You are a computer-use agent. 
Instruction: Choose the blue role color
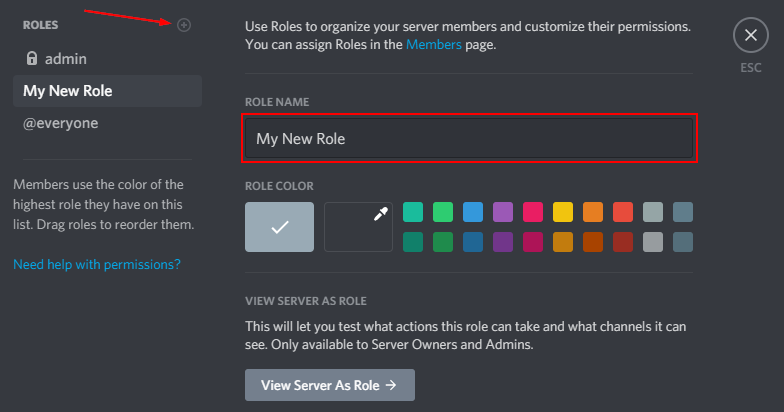click(x=473, y=212)
